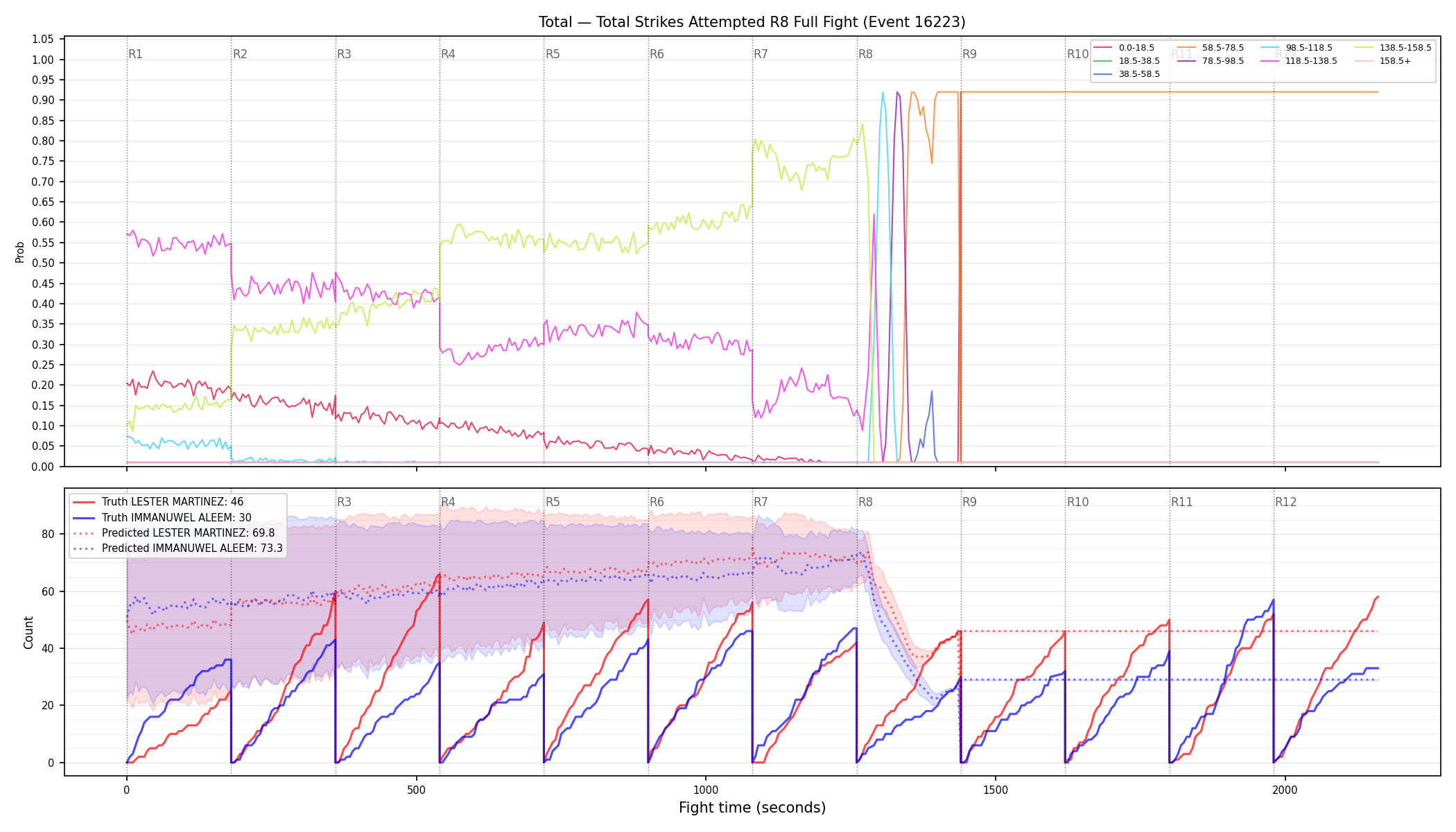This screenshot has width=1456, height=832.
Task: Click the 20 tick on the Count axis
Action: (x=48, y=706)
